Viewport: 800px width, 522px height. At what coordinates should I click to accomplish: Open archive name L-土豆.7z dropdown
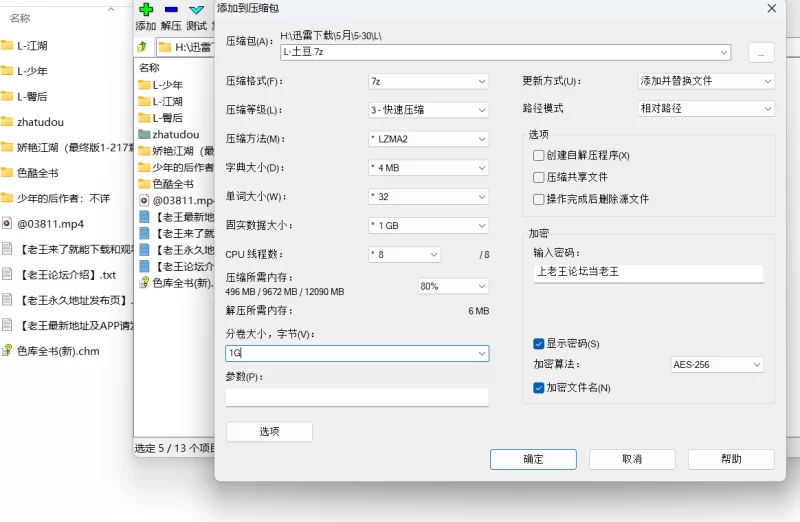tap(723, 52)
